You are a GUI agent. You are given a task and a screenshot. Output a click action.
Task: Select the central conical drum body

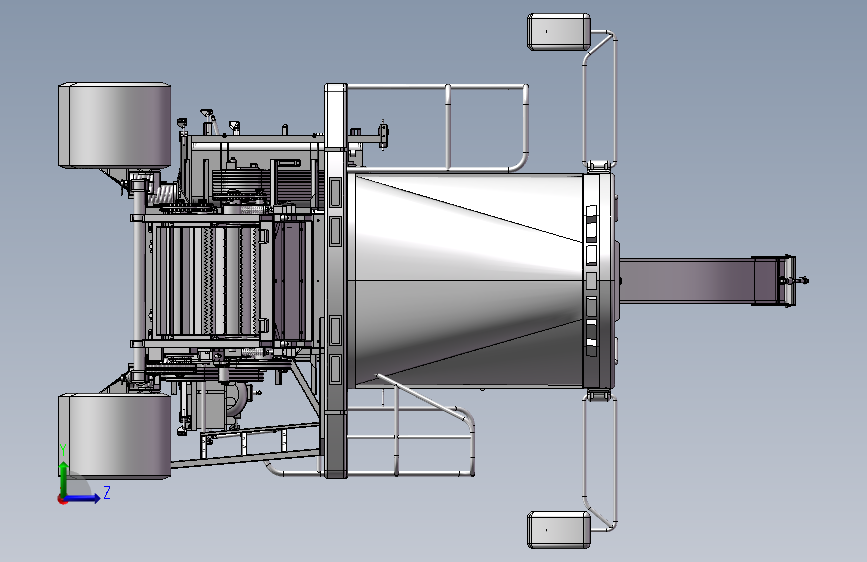[467, 280]
